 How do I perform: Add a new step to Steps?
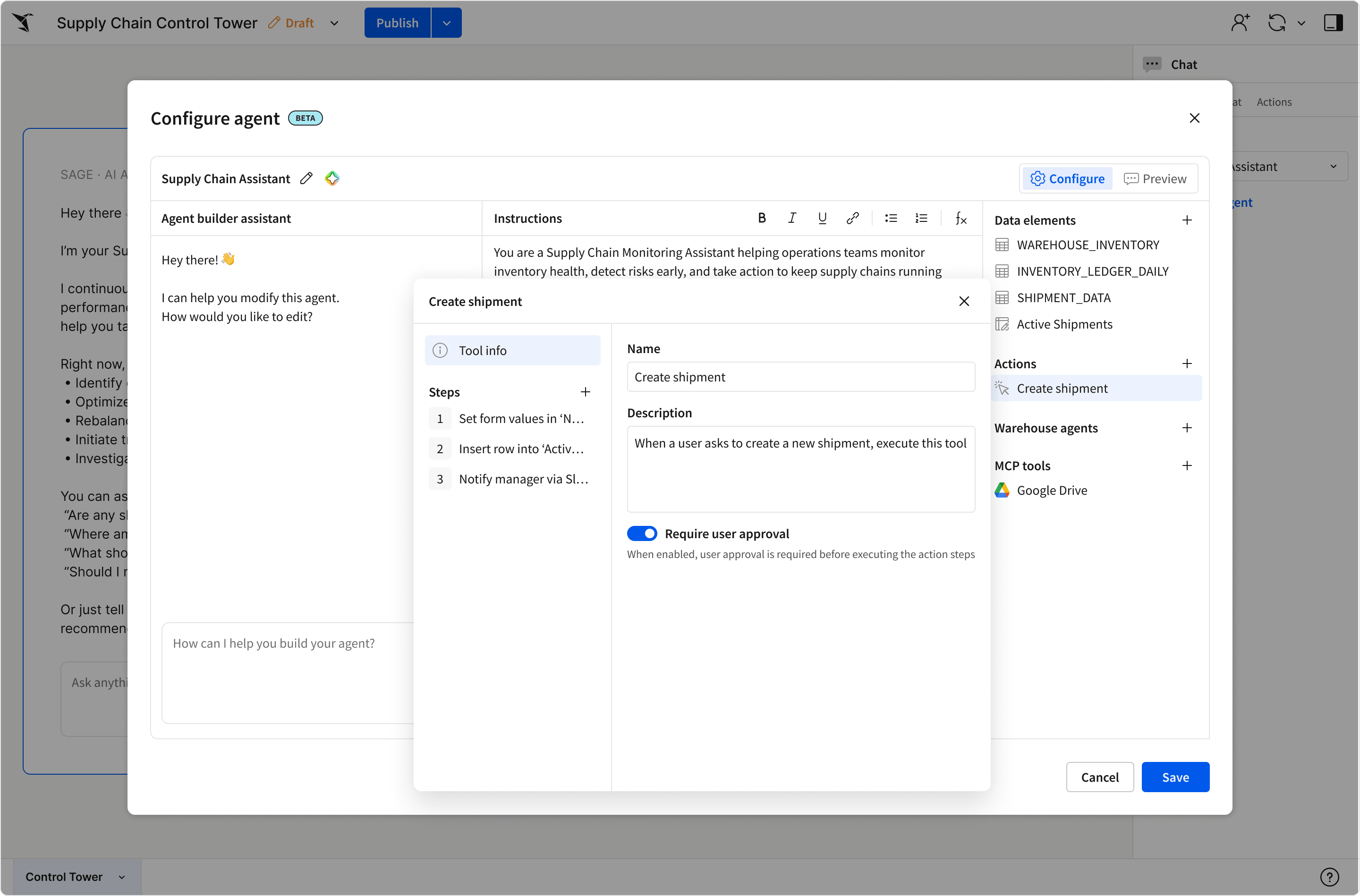pos(585,392)
